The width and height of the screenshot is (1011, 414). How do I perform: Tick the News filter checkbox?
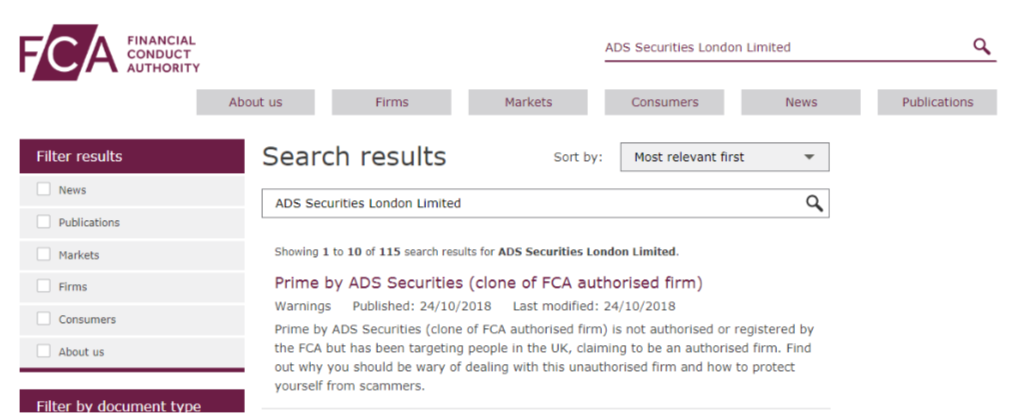pos(43,190)
